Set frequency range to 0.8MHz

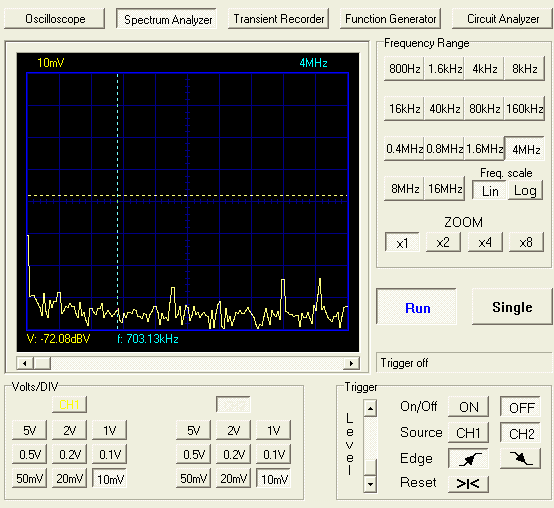click(444, 149)
